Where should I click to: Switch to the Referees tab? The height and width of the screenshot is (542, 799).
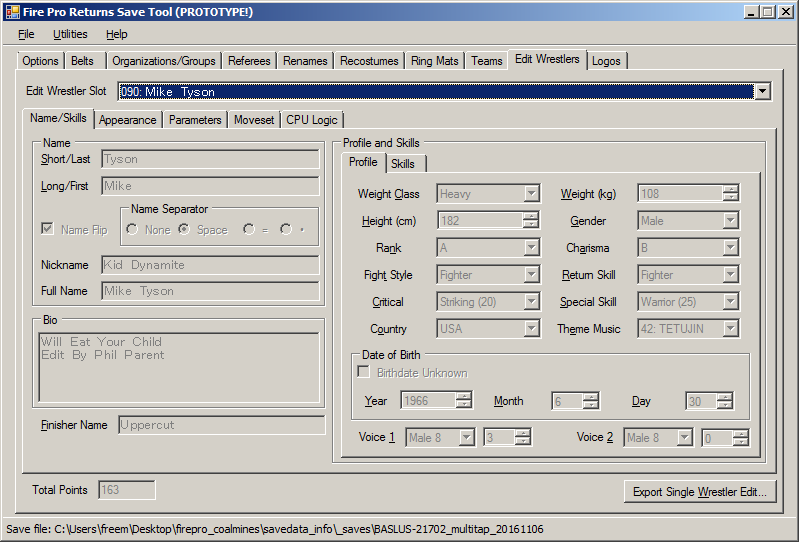(249, 61)
